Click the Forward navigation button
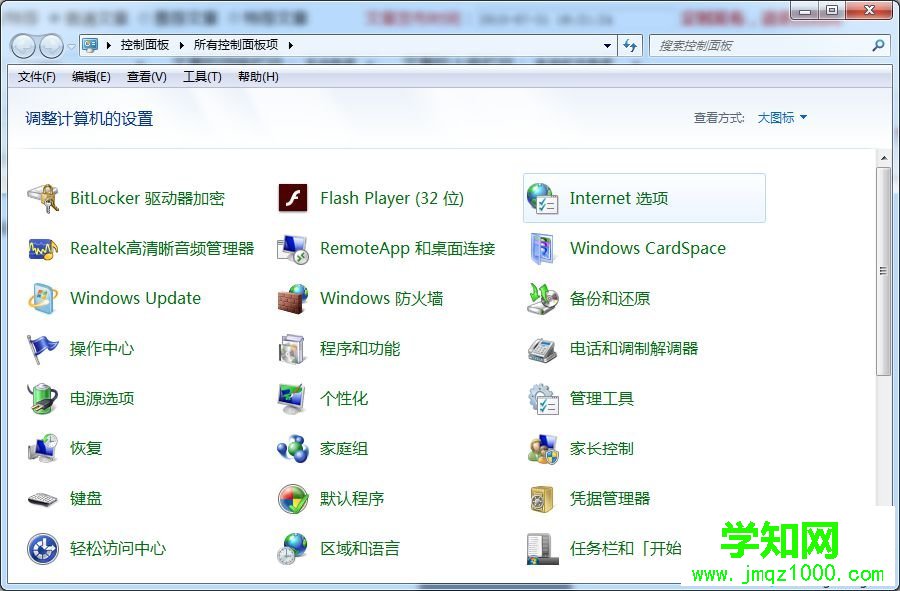Viewport: 900px width, 591px height. click(52, 46)
